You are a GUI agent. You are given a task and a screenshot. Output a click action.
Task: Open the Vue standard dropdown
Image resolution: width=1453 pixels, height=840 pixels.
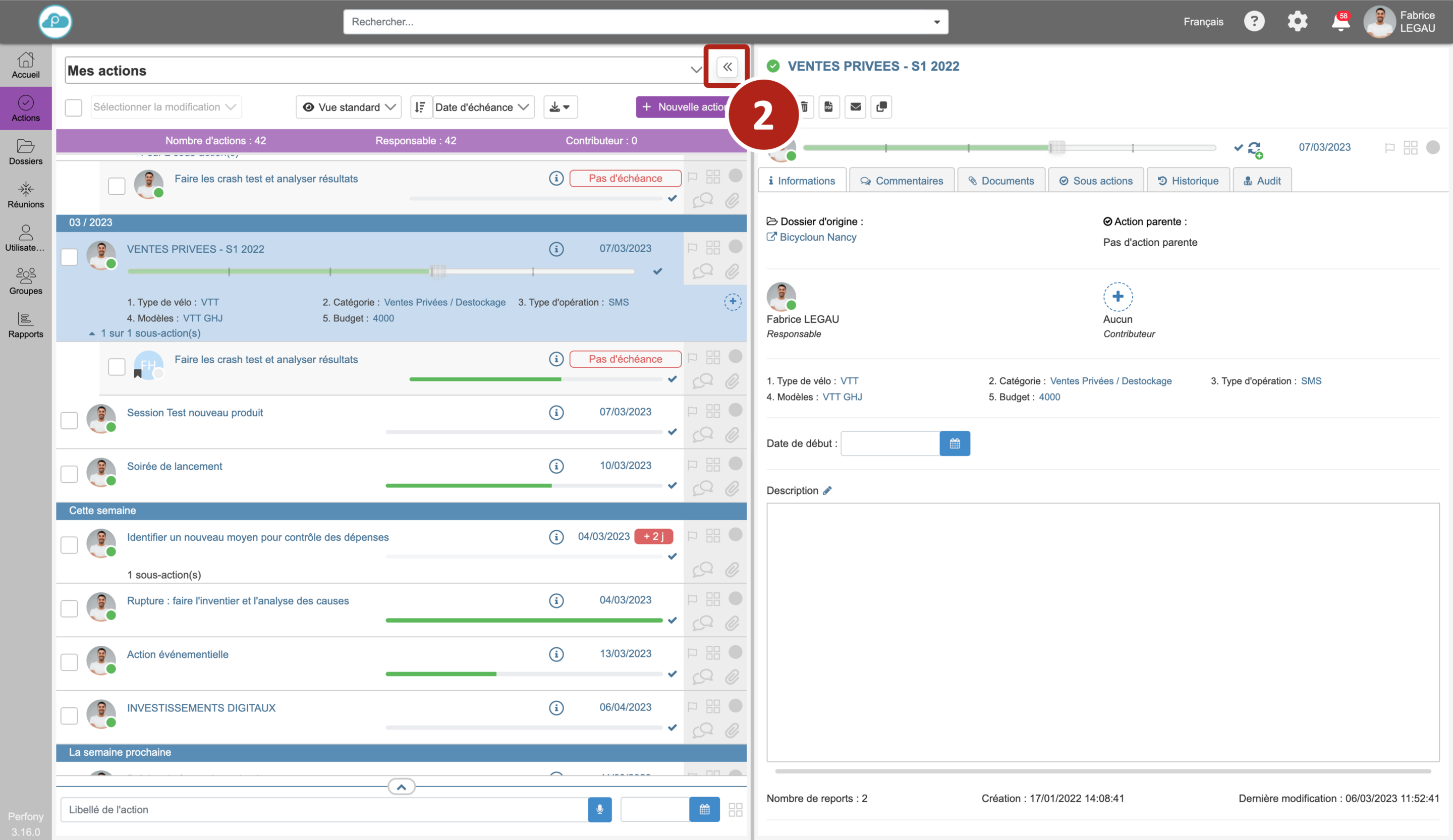[349, 107]
